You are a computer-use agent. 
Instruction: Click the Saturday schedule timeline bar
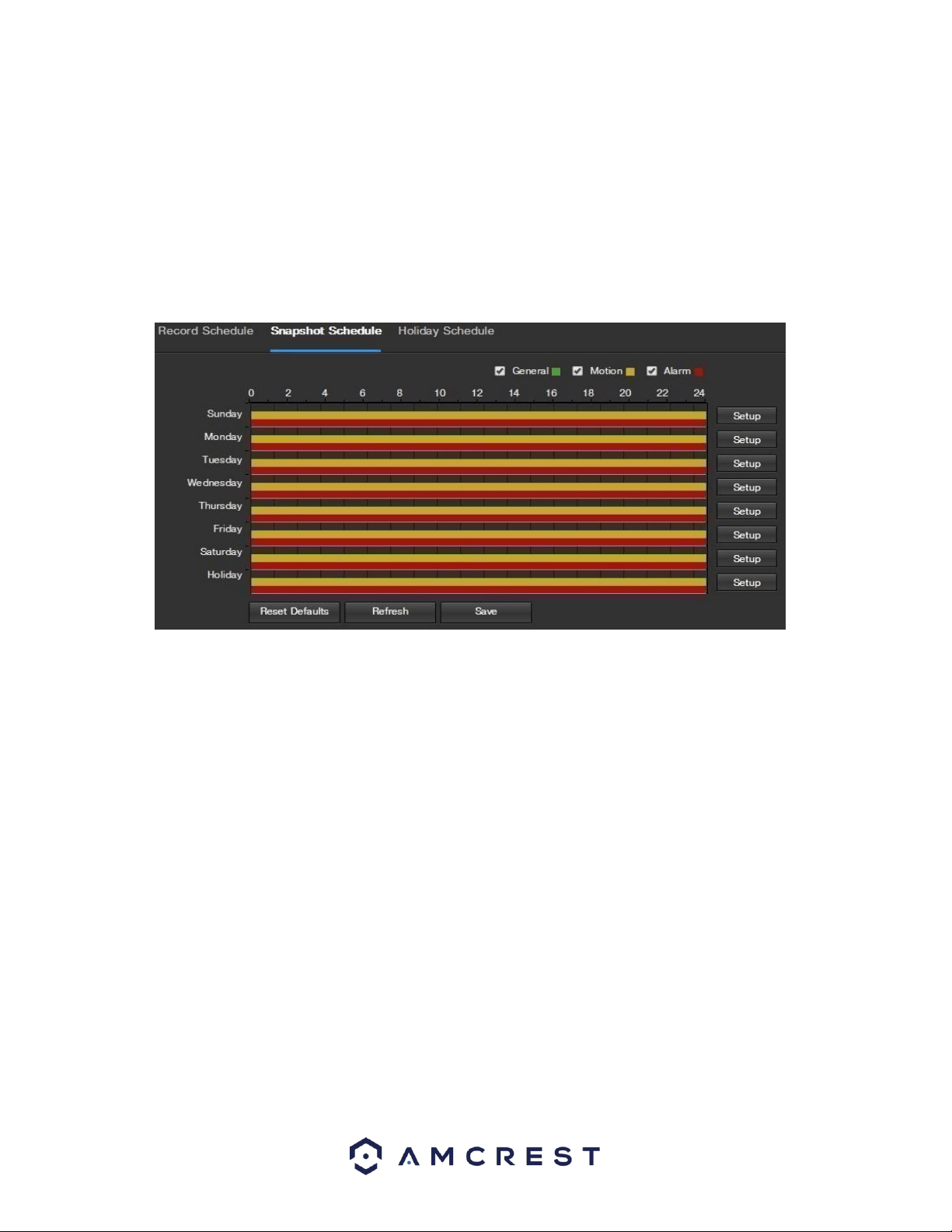[478, 559]
